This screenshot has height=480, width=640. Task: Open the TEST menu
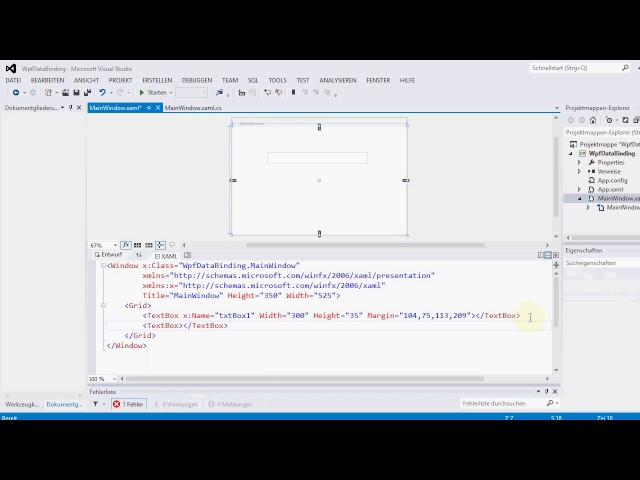(303, 80)
